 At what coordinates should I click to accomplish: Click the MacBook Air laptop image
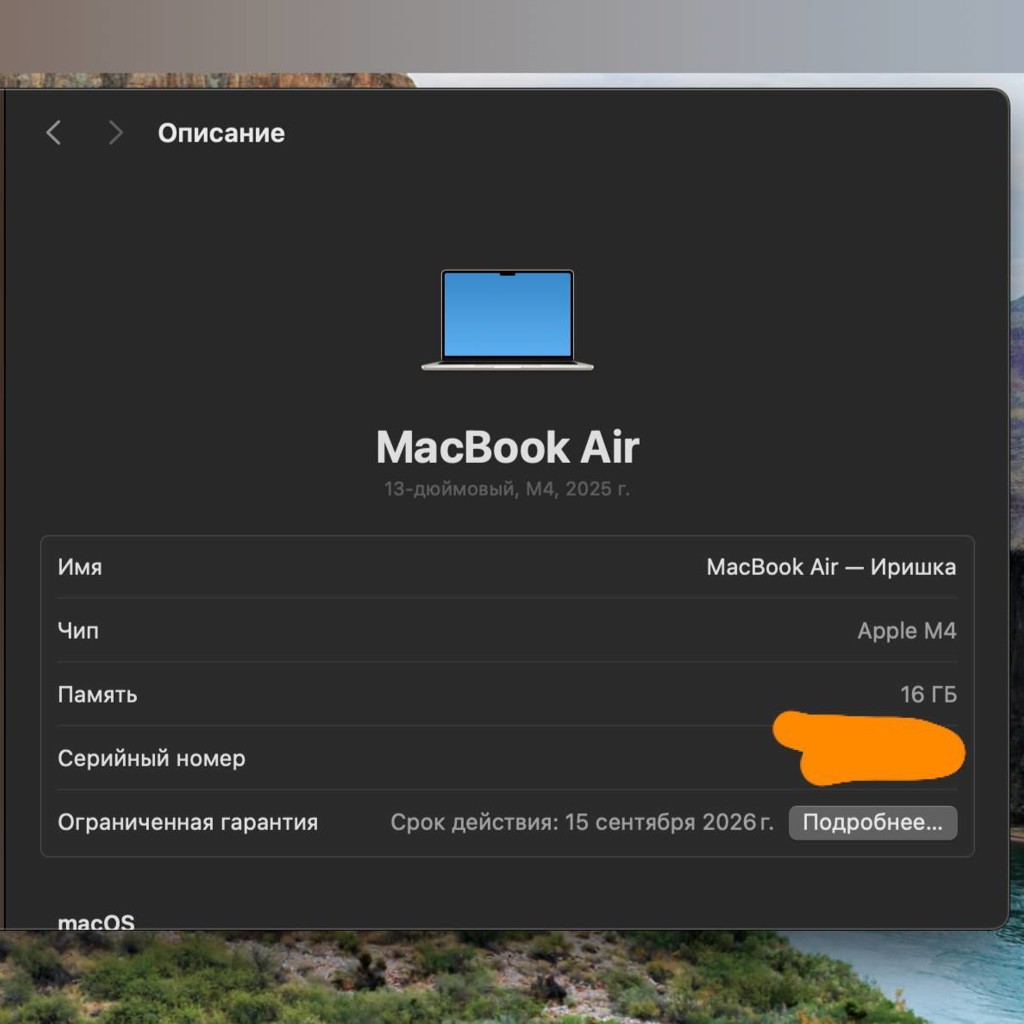tap(507, 320)
